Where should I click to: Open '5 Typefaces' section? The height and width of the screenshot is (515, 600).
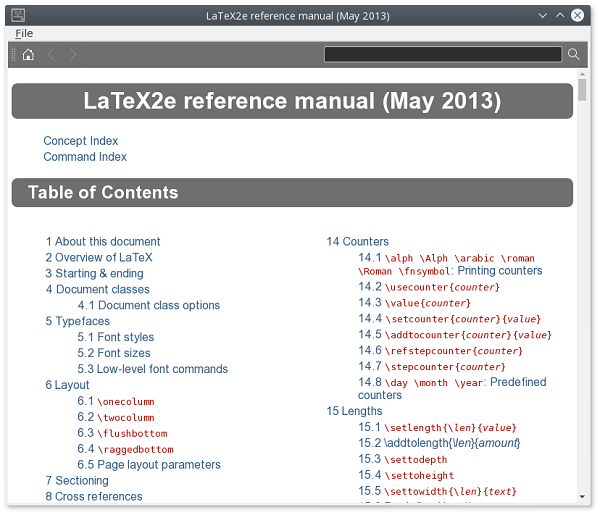click(78, 321)
